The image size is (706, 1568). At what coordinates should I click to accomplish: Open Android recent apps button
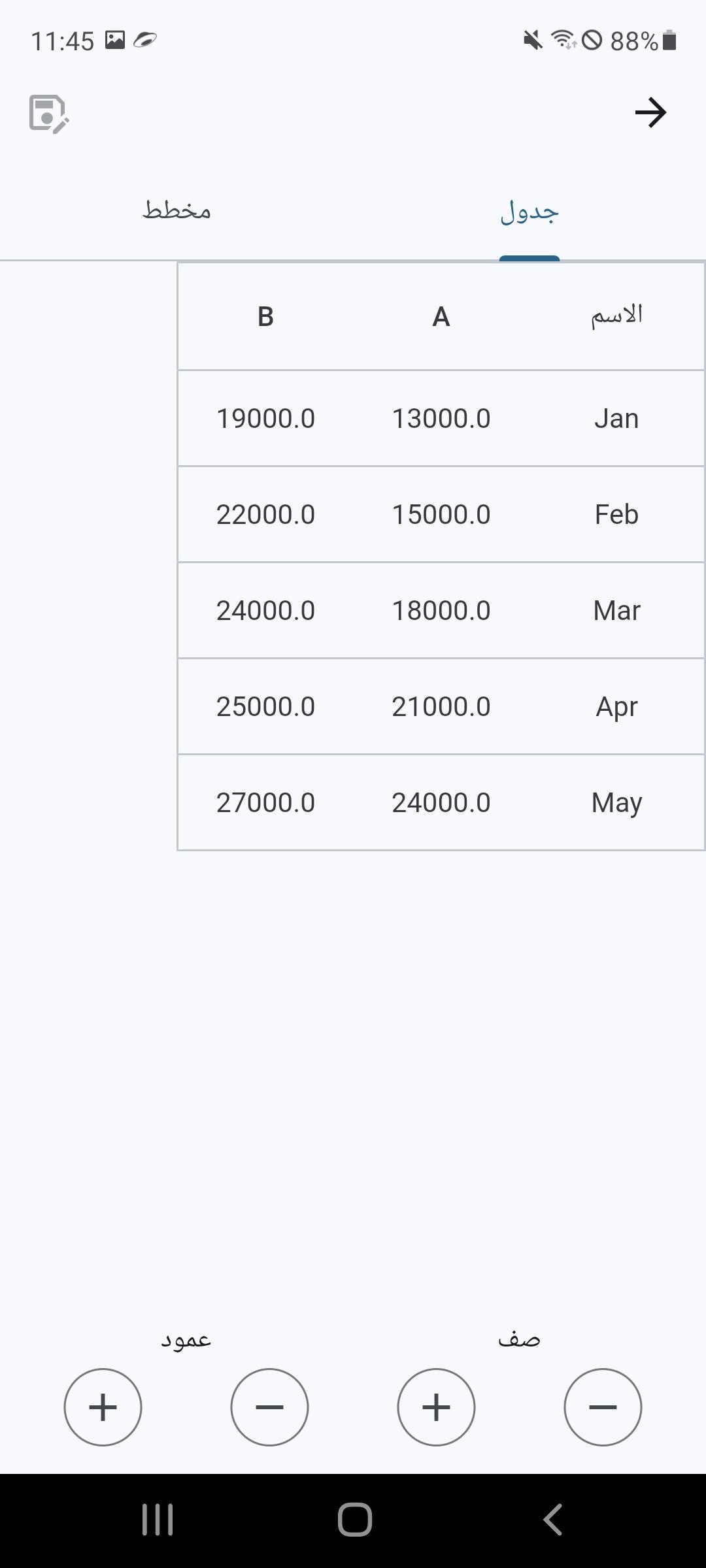point(158,1520)
